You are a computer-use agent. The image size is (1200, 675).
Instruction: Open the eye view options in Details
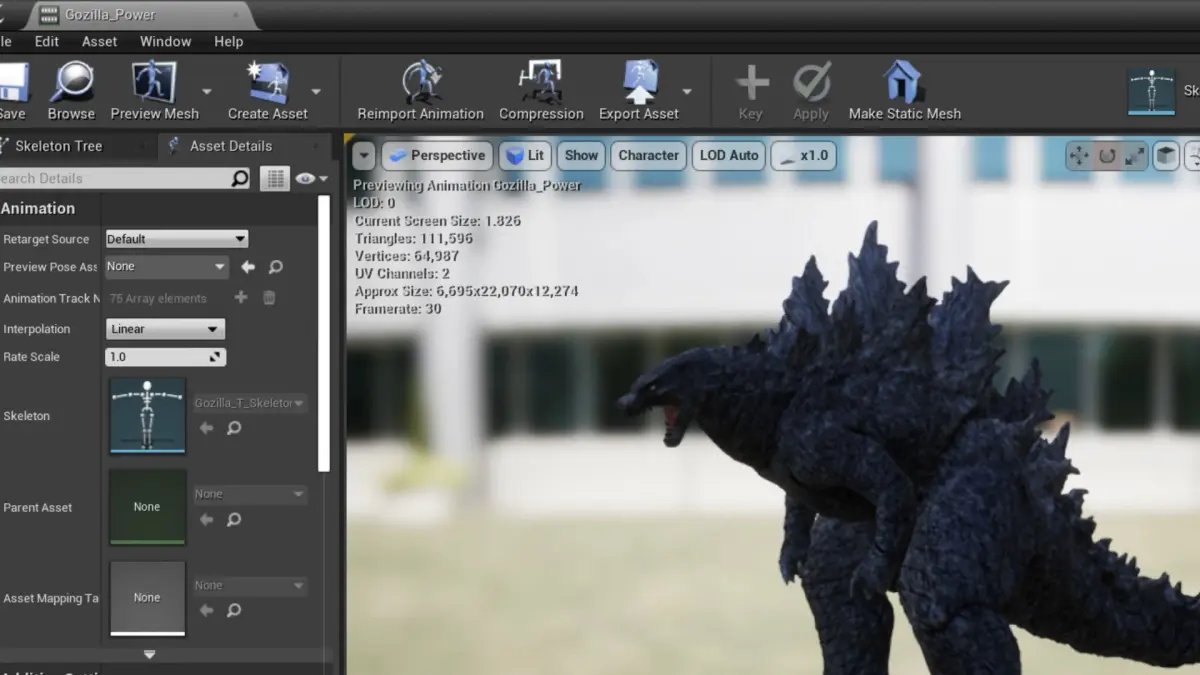311,178
